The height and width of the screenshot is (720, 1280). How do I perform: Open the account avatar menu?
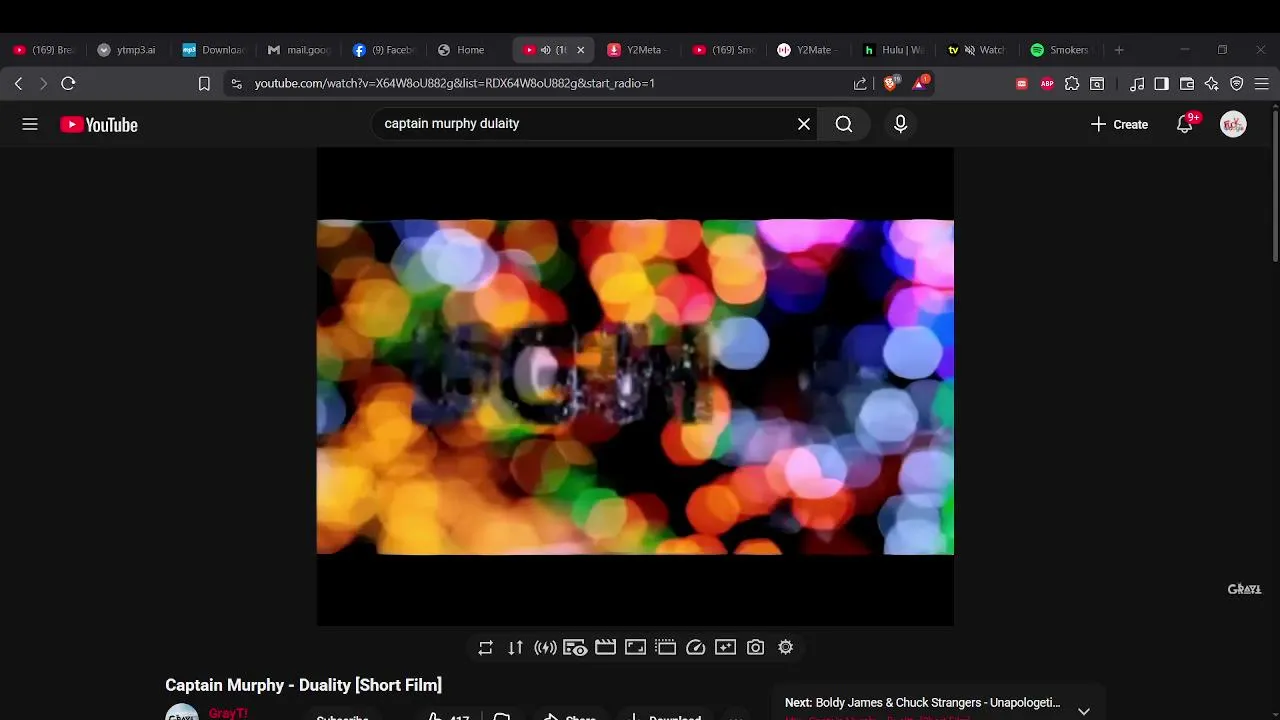pyautogui.click(x=1233, y=124)
